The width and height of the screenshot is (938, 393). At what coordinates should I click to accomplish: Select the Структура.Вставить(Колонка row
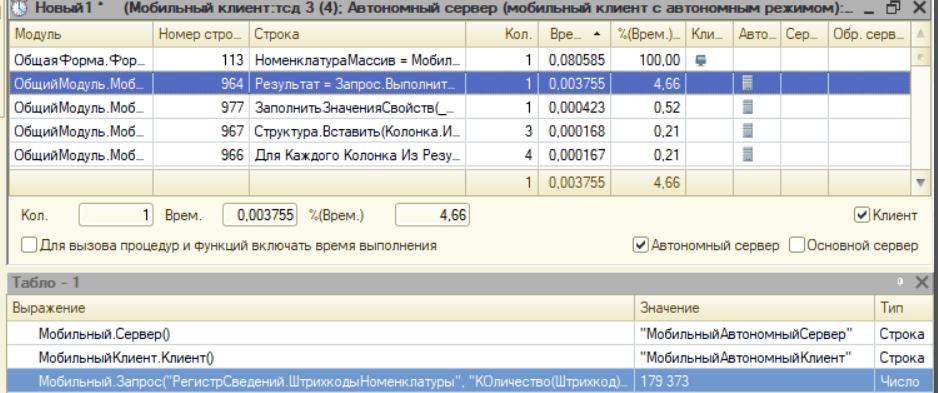point(460,132)
